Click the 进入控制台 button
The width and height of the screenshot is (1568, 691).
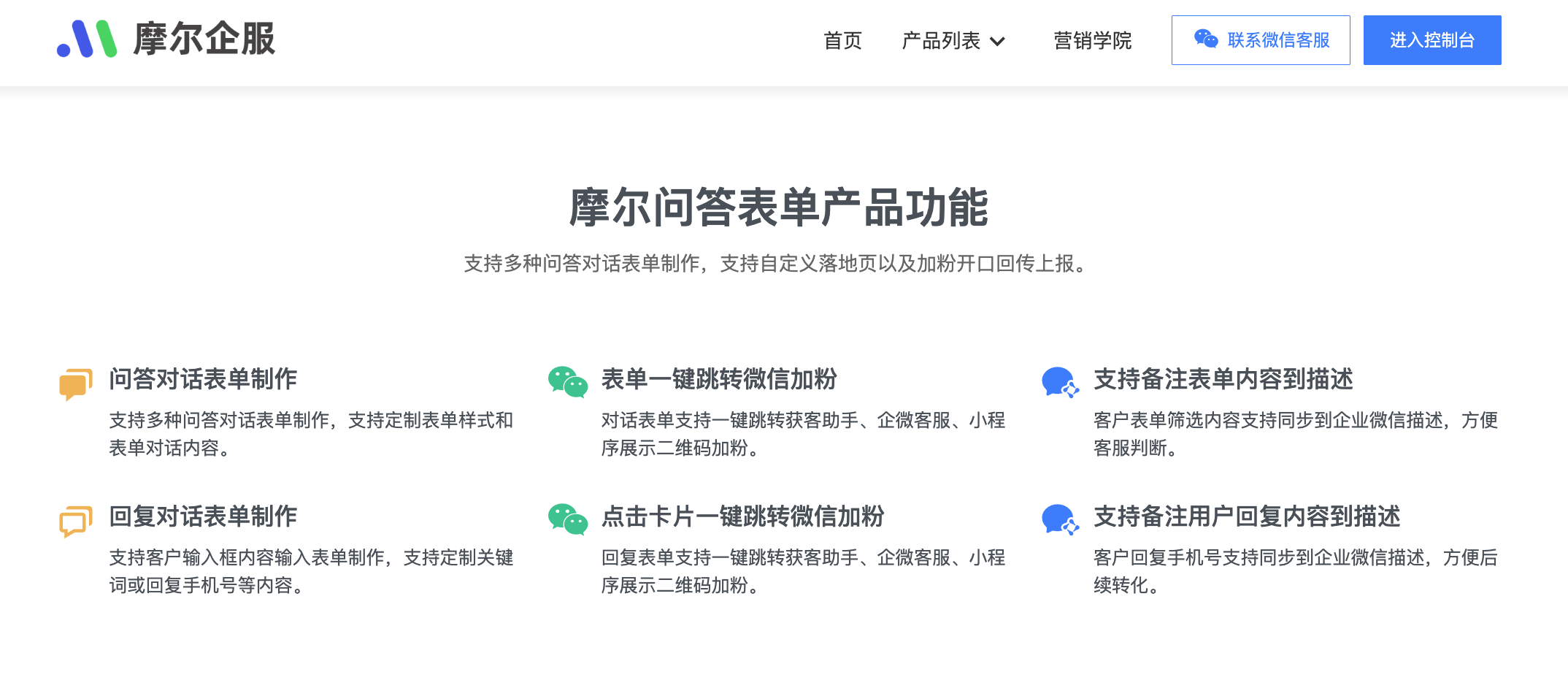click(x=1431, y=40)
